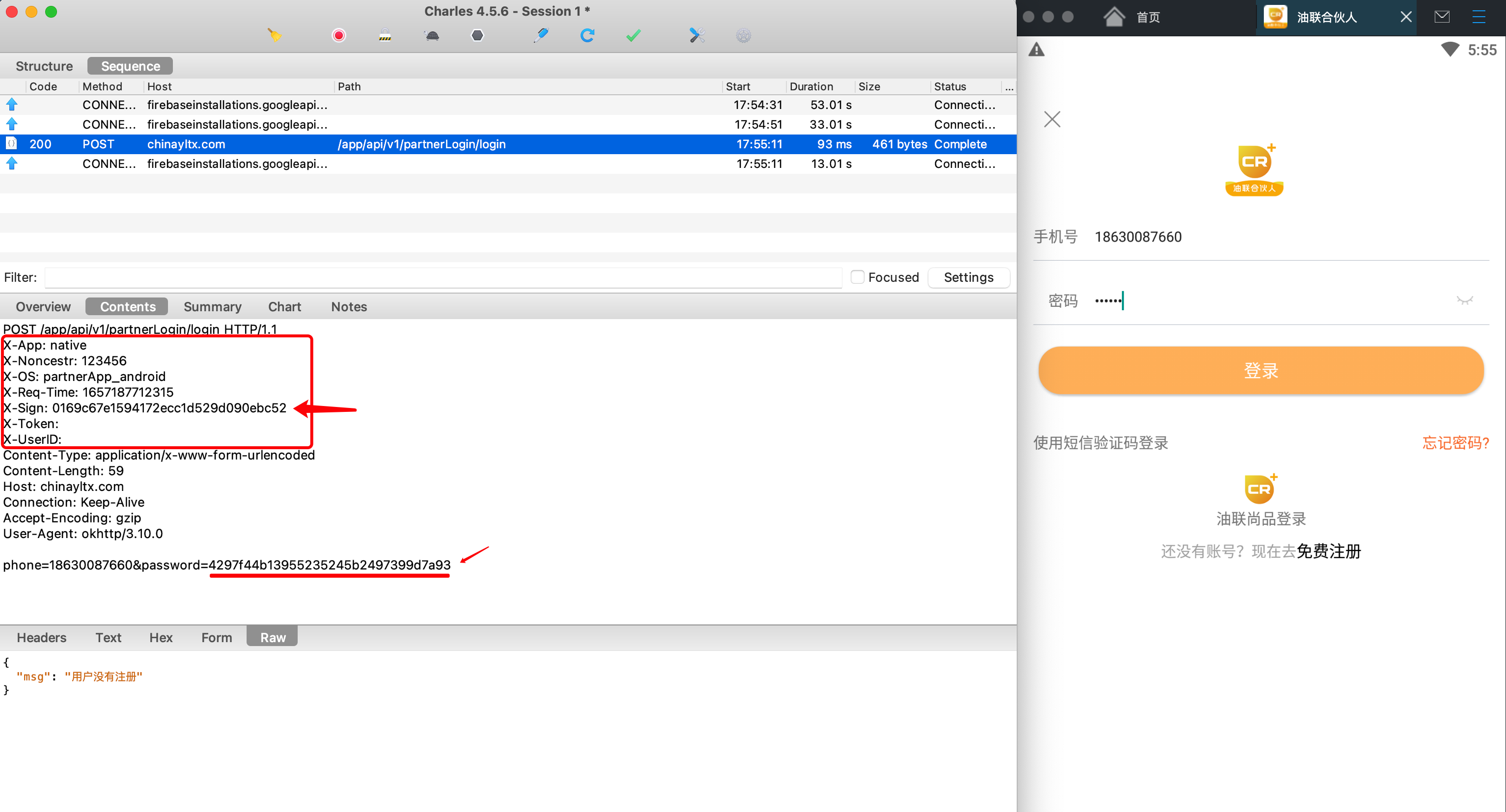
Task: Click the repeat request refresh icon
Action: tap(587, 36)
